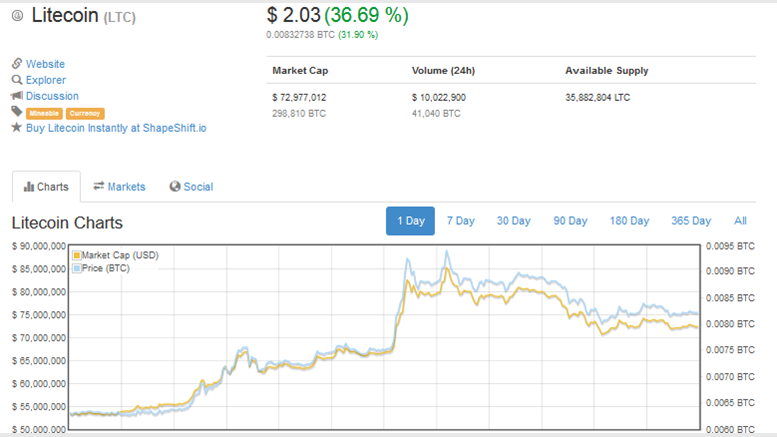This screenshot has height=437, width=777.
Task: Click the 0.00832738 BTC price text
Action: tap(300, 35)
